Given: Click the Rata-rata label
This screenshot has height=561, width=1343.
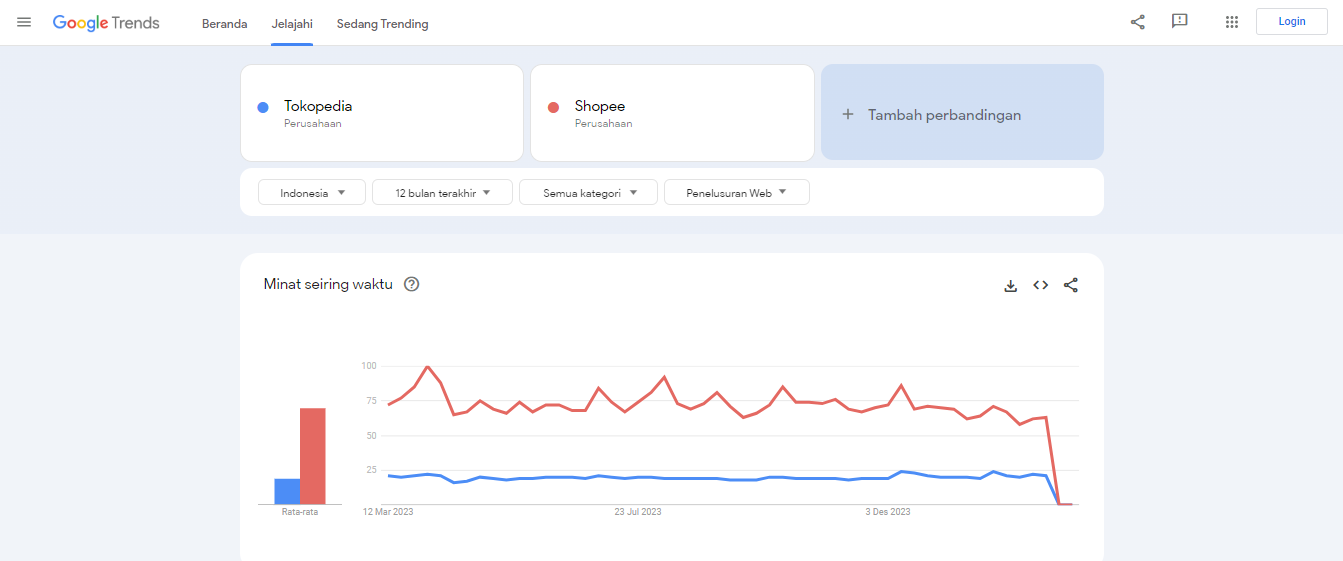Looking at the screenshot, I should click(300, 512).
